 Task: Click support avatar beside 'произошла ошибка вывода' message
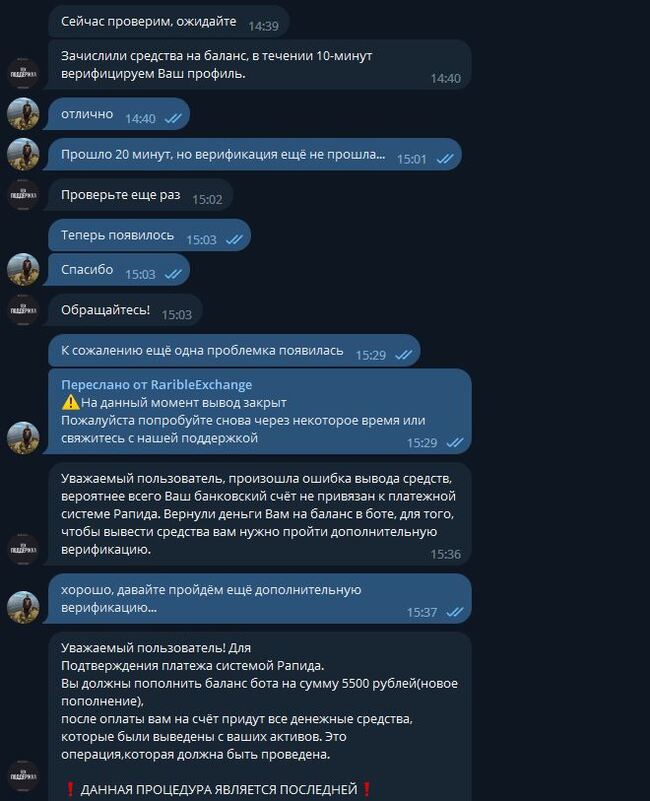[x=23, y=549]
